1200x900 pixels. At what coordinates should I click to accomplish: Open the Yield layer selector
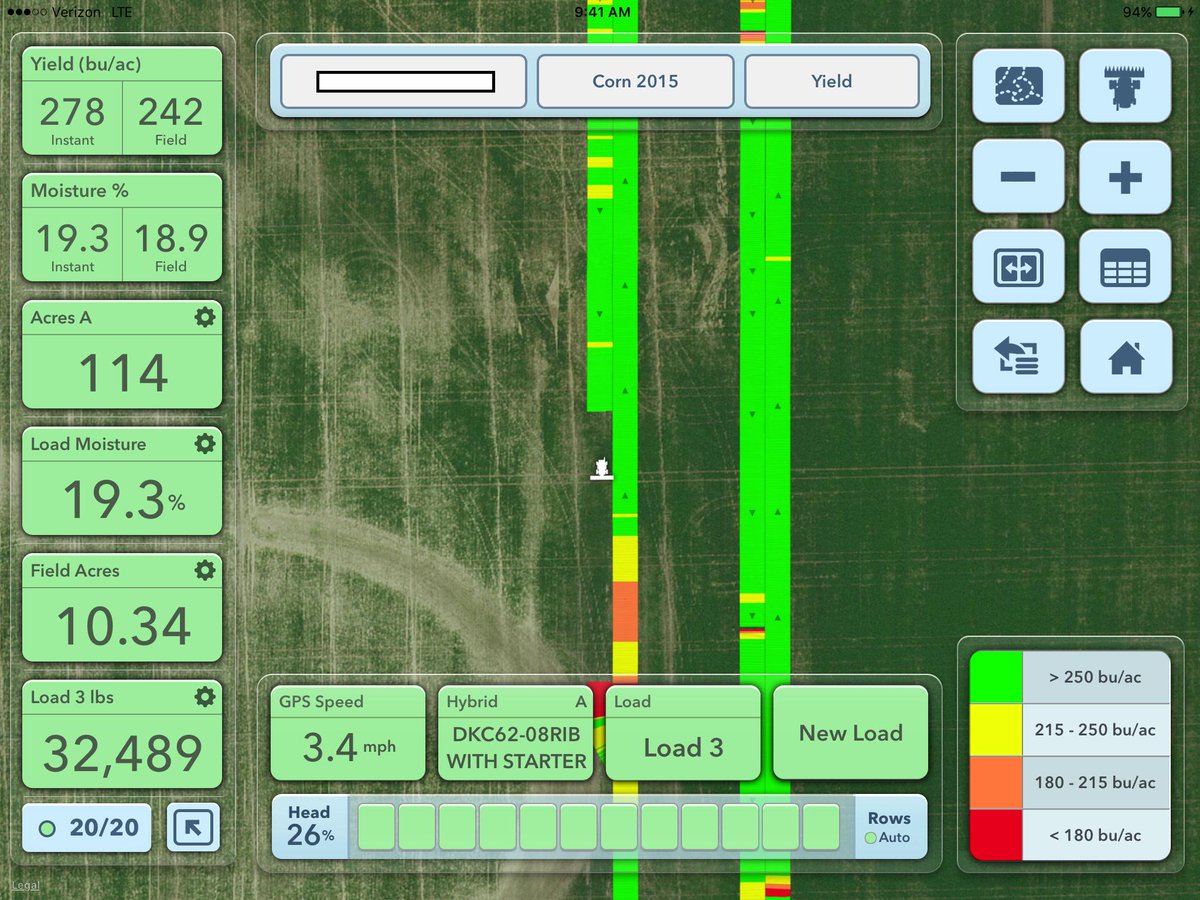click(x=832, y=82)
